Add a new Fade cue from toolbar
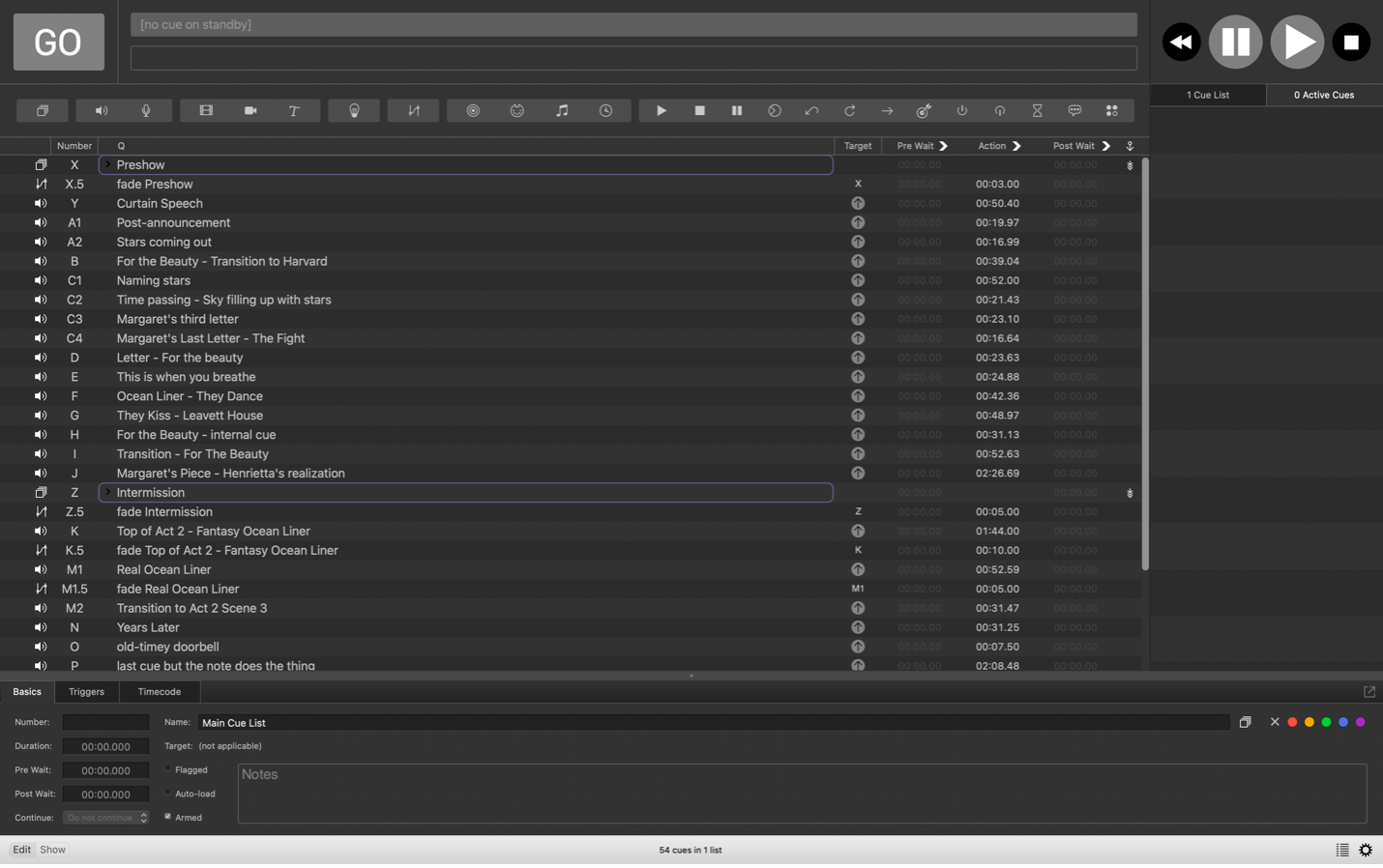 414,111
